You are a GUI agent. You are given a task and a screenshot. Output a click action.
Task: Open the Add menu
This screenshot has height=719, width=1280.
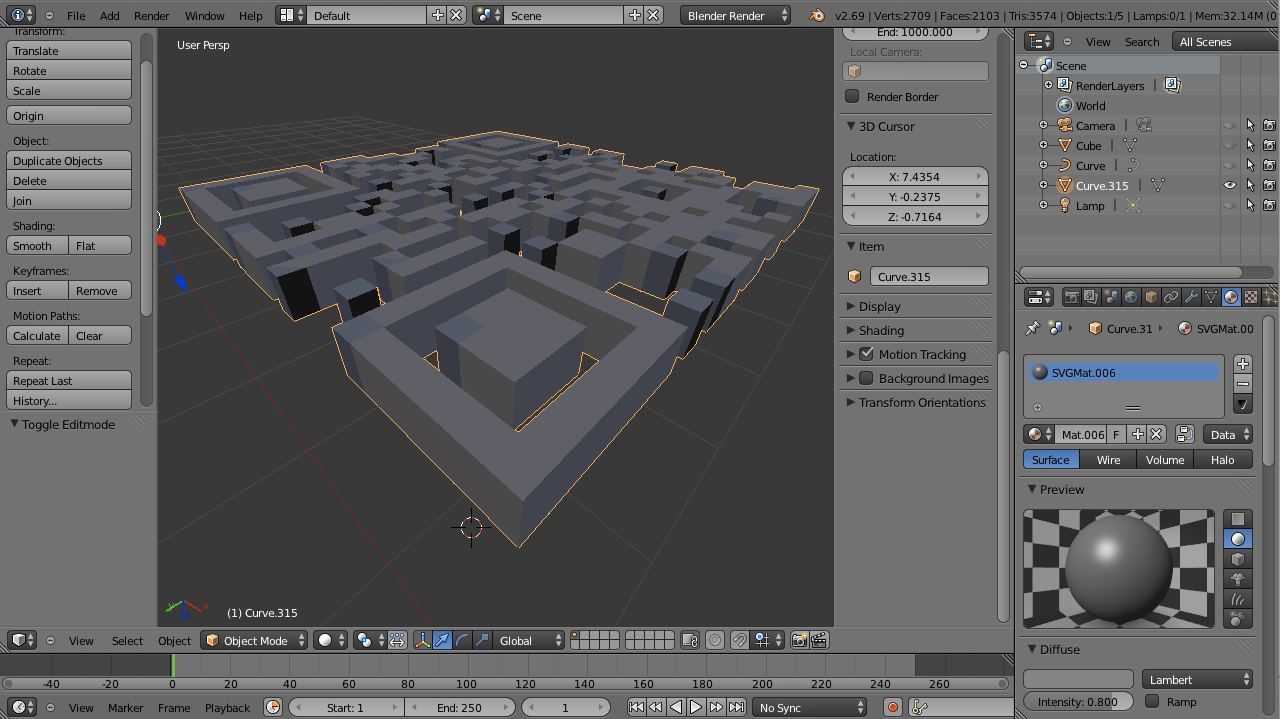109,15
